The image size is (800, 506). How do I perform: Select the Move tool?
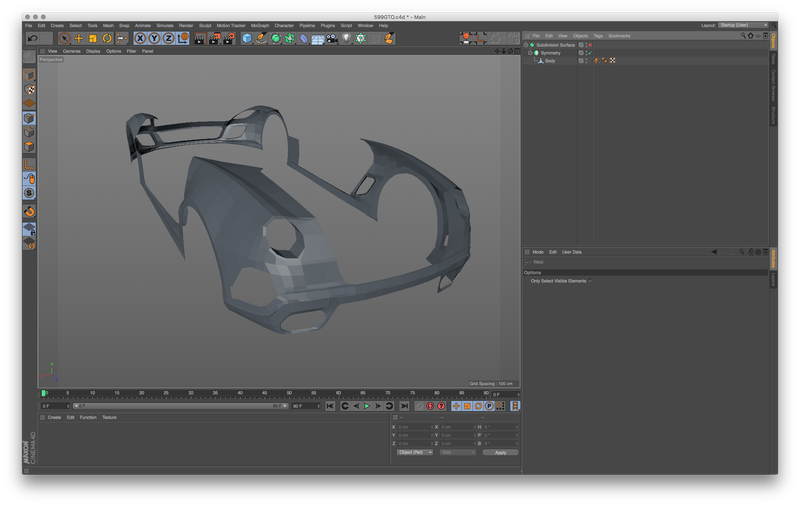(79, 38)
